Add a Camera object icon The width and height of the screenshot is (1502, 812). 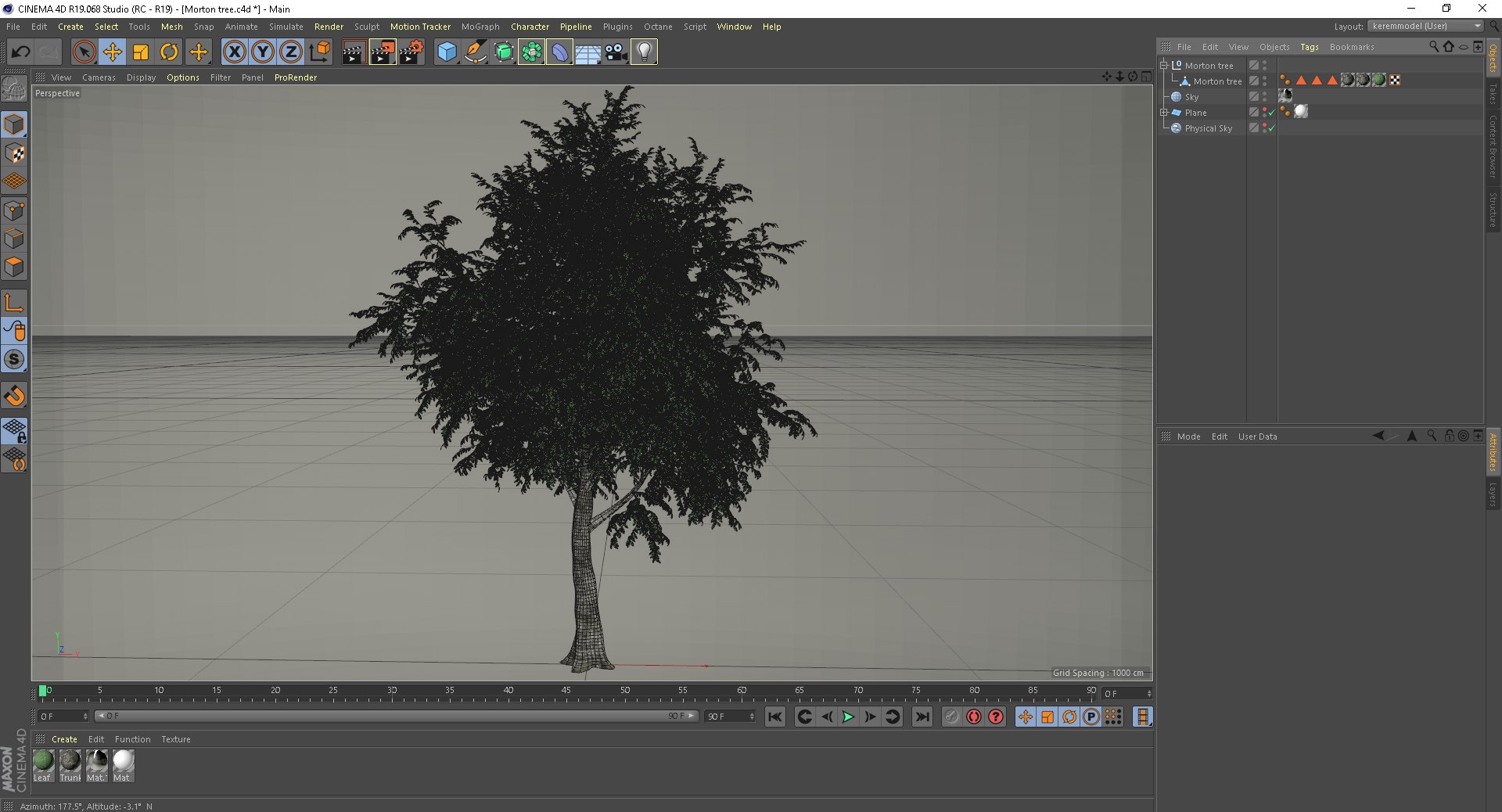pos(616,52)
